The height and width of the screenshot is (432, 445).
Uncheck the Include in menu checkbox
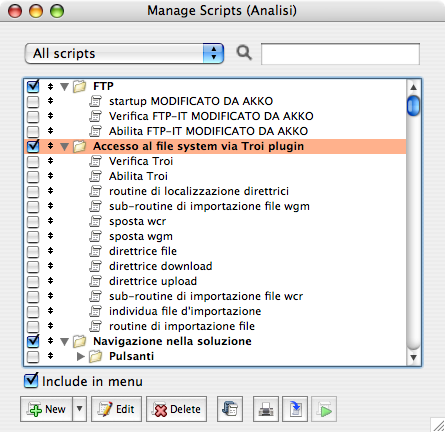pyautogui.click(x=31, y=381)
